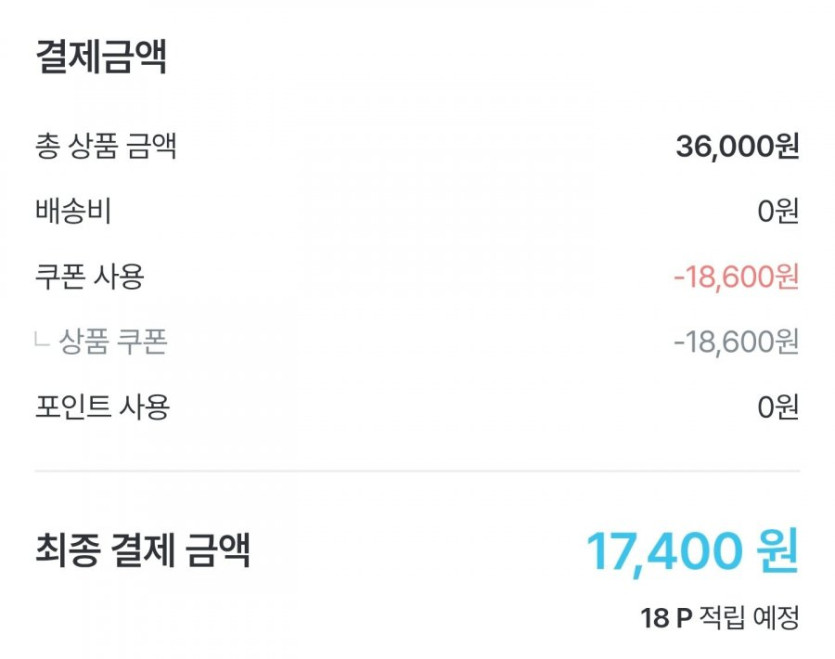Click the red -18,600원 coupon discount

(736, 277)
